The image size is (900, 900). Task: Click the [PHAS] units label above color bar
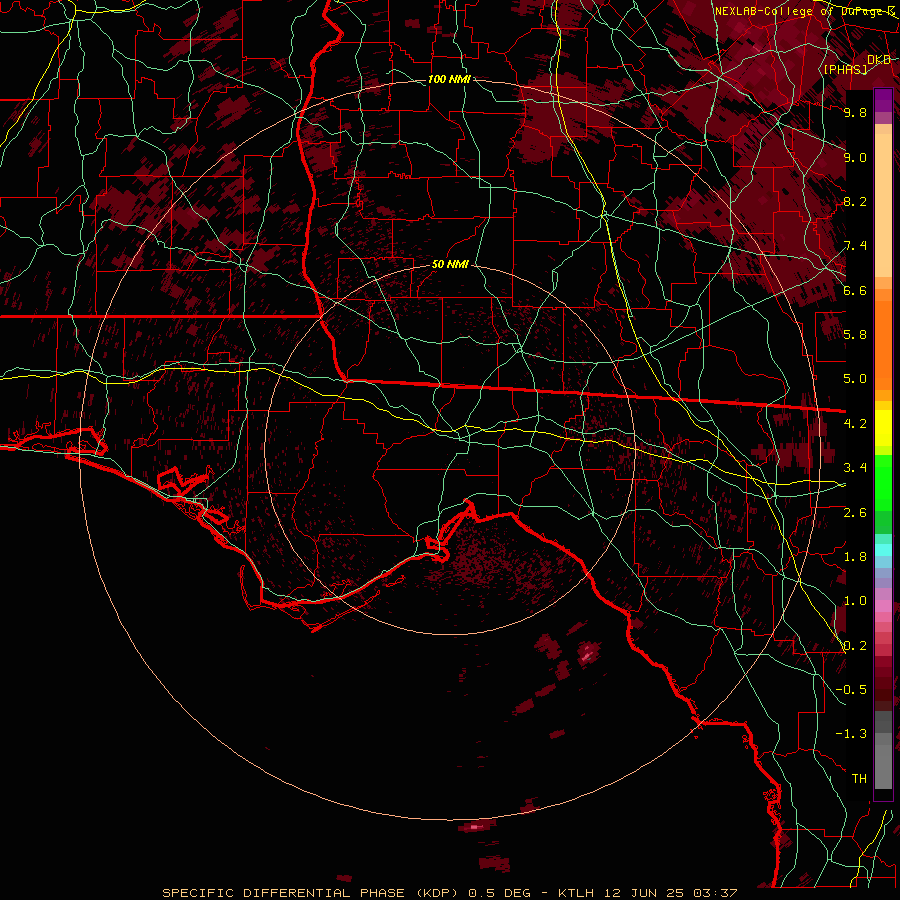click(x=845, y=69)
